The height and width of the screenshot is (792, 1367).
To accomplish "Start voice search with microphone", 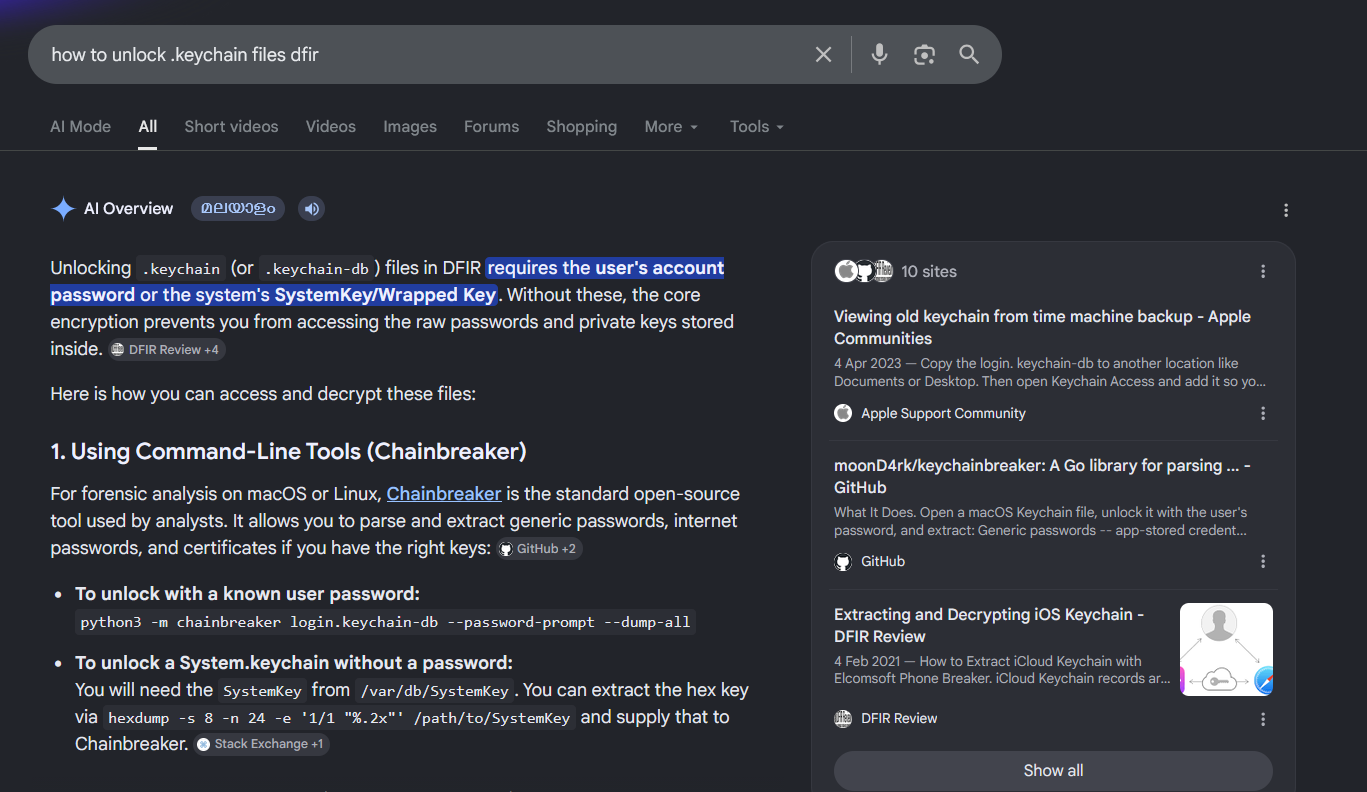I will tap(879, 54).
